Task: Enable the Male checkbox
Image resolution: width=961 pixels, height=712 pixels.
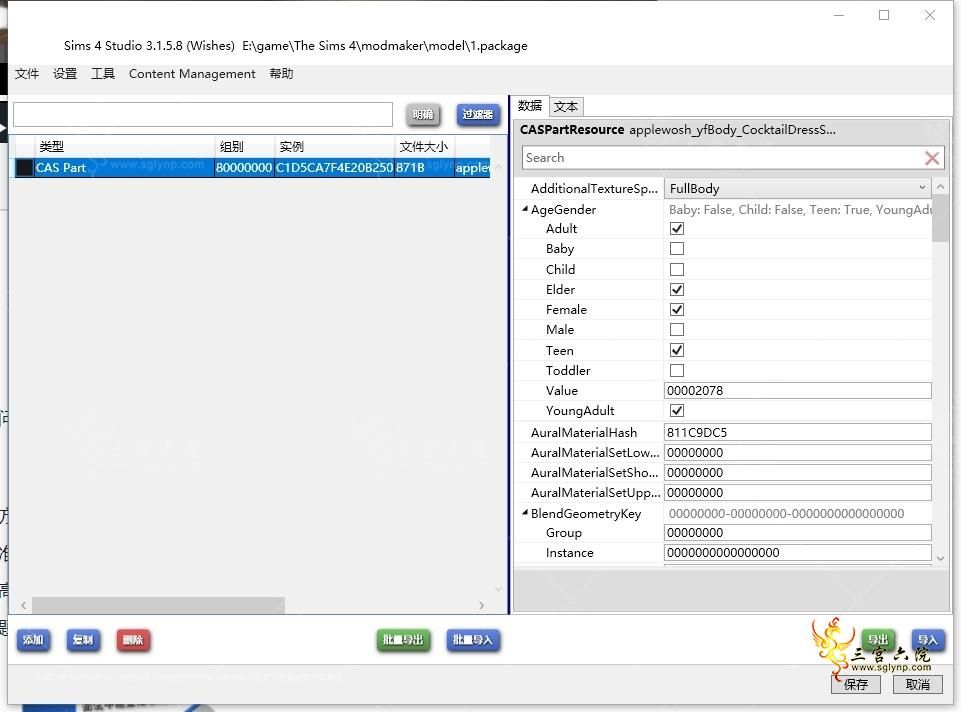Action: pyautogui.click(x=677, y=330)
